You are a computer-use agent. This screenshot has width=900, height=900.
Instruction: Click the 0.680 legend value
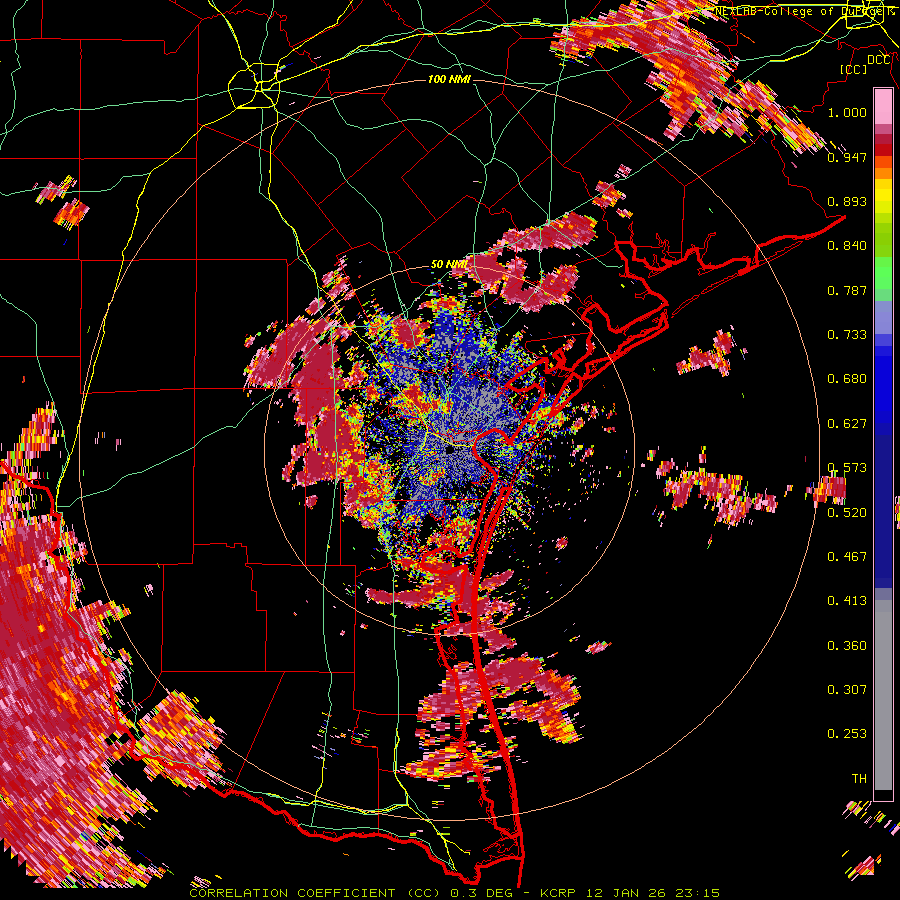coord(847,379)
